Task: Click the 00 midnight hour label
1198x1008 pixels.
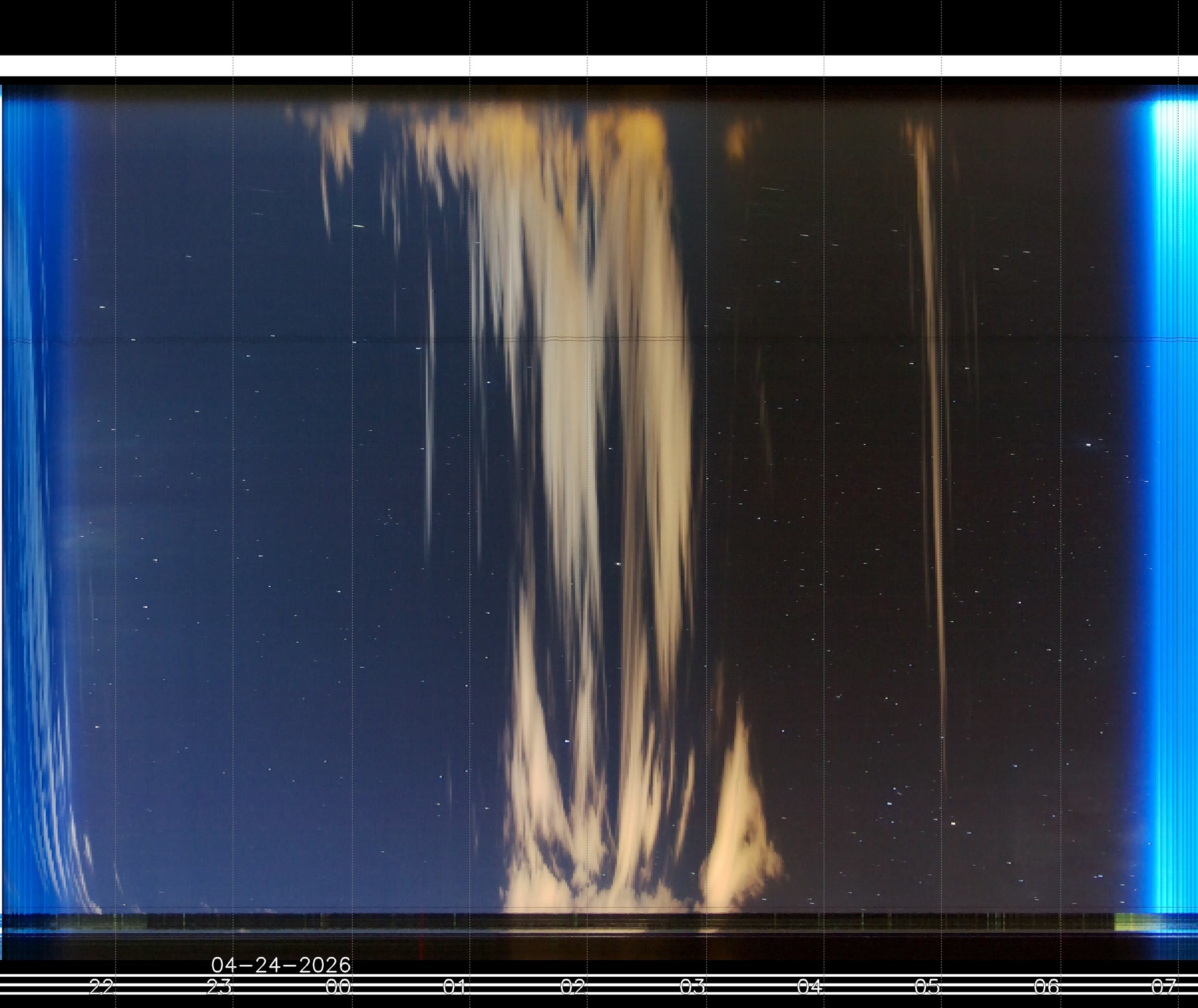Action: click(x=338, y=987)
